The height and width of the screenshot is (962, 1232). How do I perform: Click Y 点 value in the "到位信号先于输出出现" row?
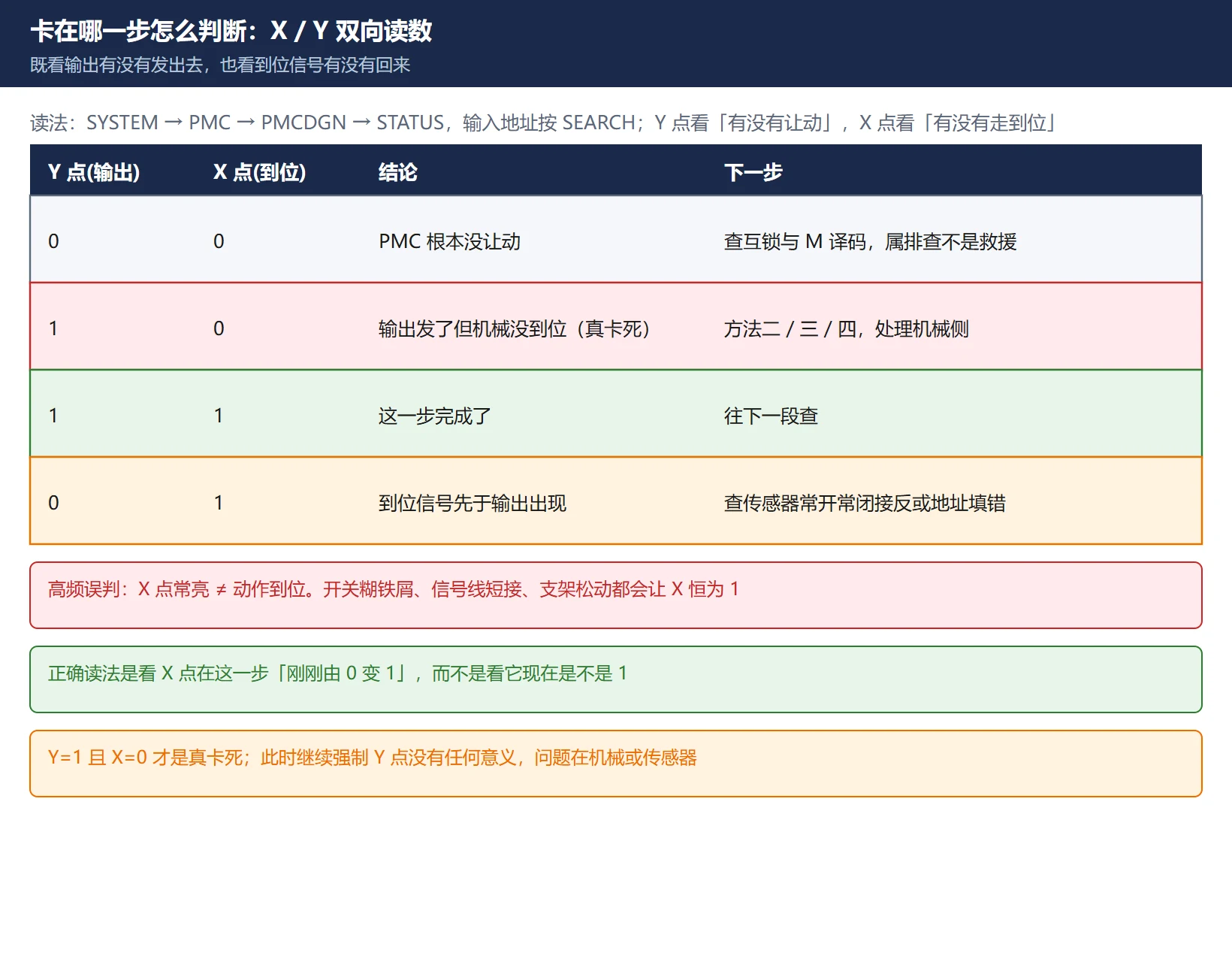[53, 503]
